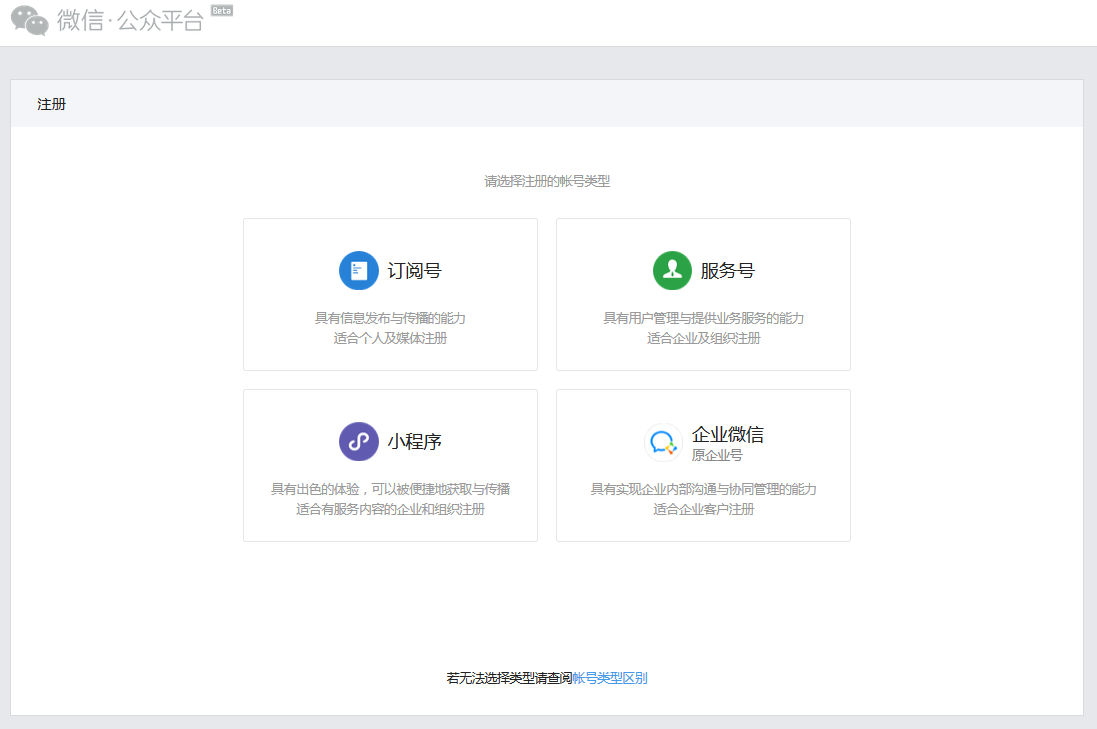Click text 适合个人及媒体注册
The height and width of the screenshot is (729, 1097).
(x=390, y=339)
